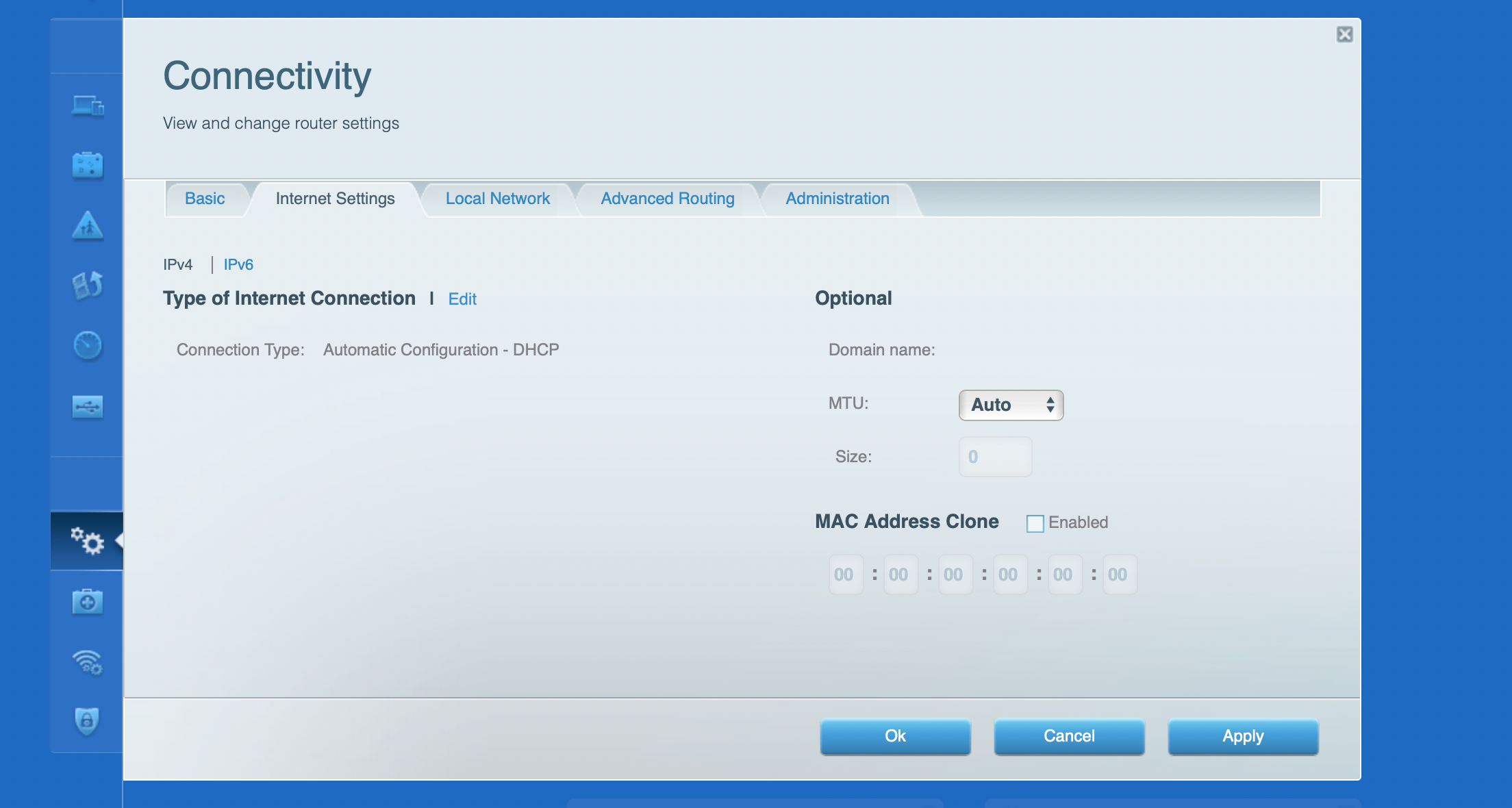Open the Speed Test gauge icon
Screen dimensions: 1512x808
(88, 345)
